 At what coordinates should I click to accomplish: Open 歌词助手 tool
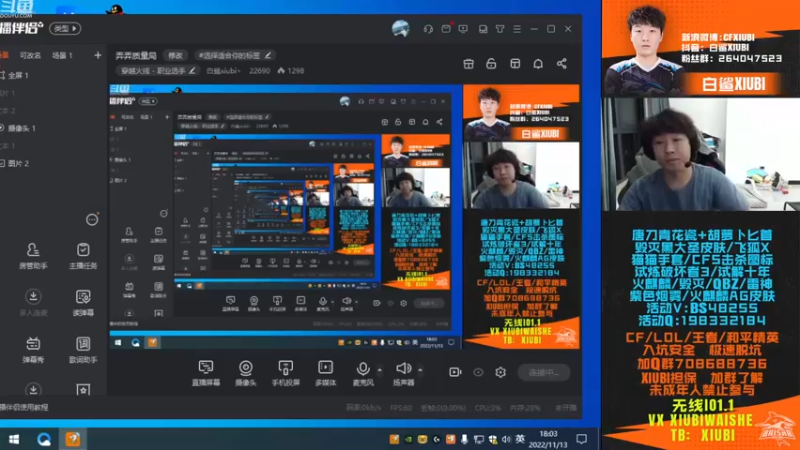click(x=83, y=350)
